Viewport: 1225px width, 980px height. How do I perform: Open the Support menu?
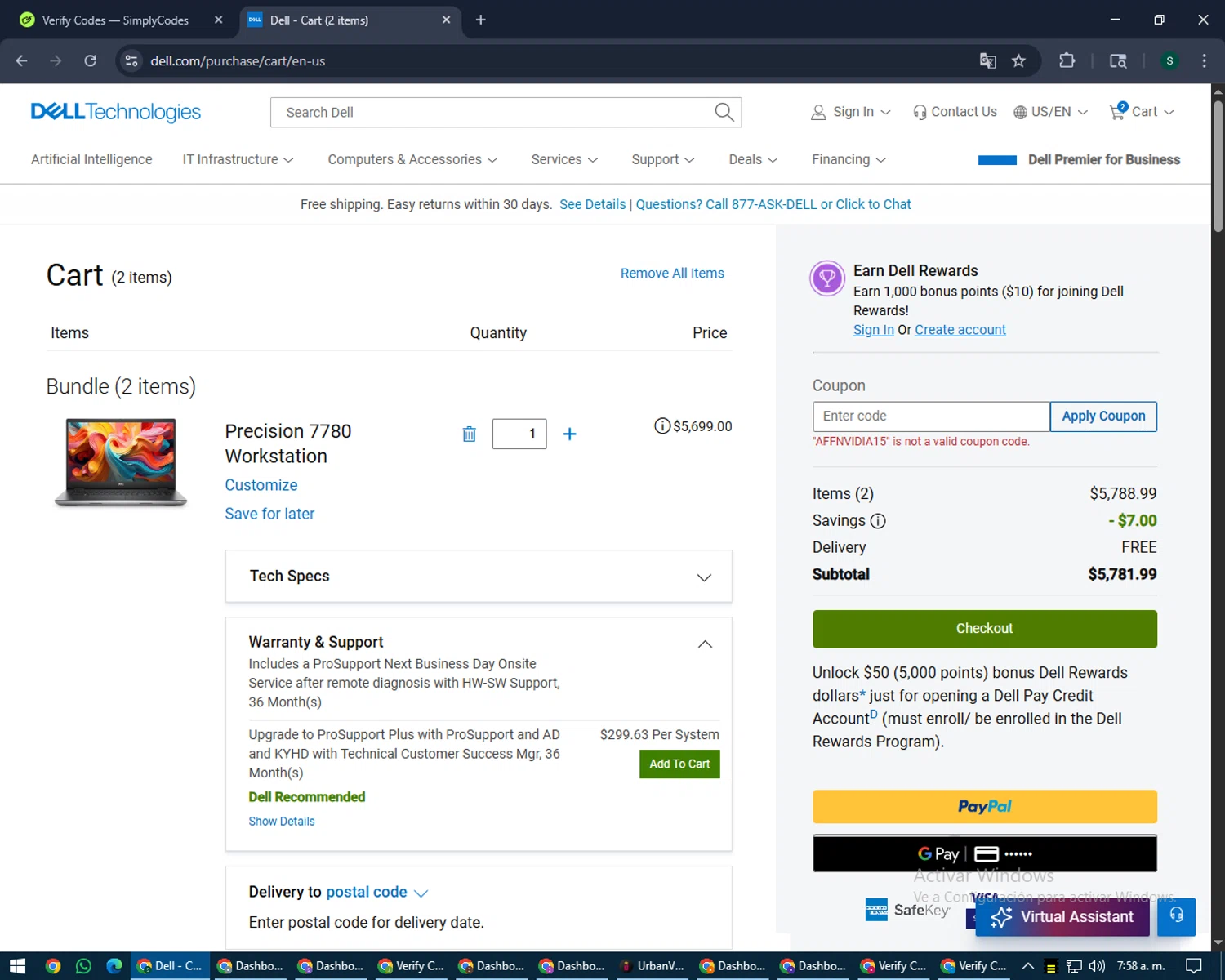[663, 160]
